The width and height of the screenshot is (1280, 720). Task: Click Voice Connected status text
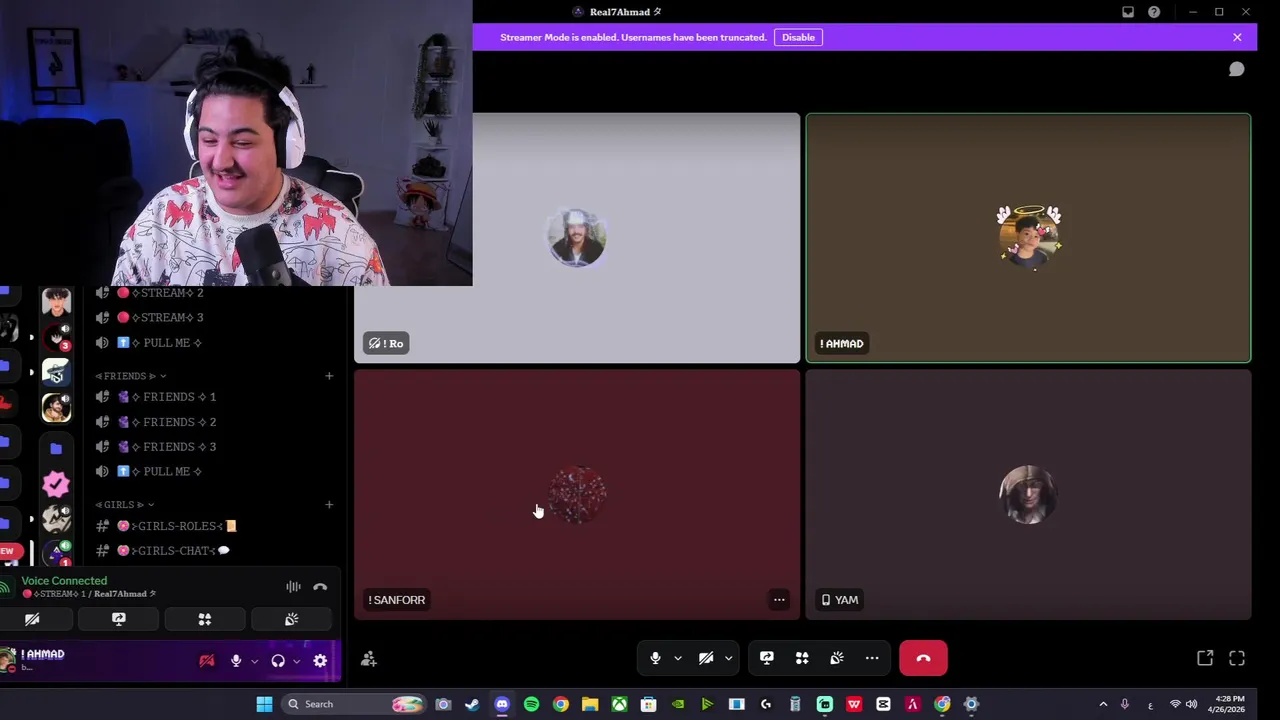[64, 581]
